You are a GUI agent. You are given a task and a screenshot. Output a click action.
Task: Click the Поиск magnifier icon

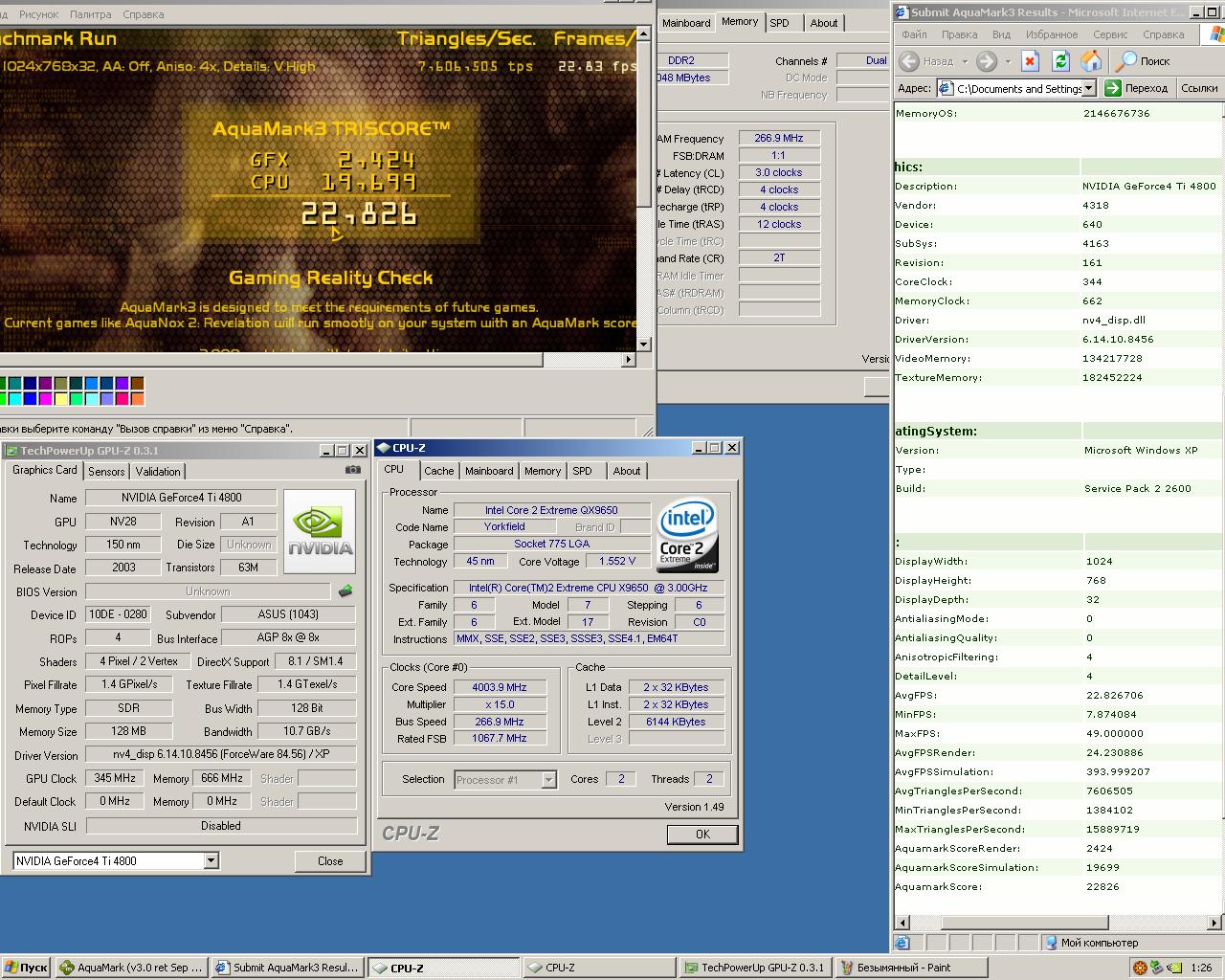point(1127,61)
